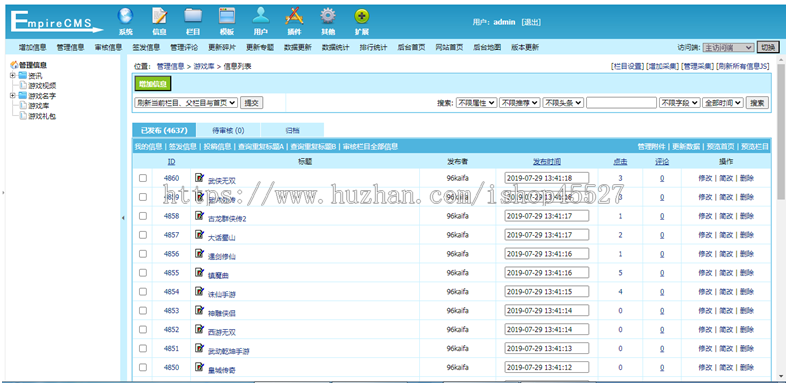Tick the checkbox for ID 4857
Screen dimensions: 788x385
pyautogui.click(x=143, y=235)
